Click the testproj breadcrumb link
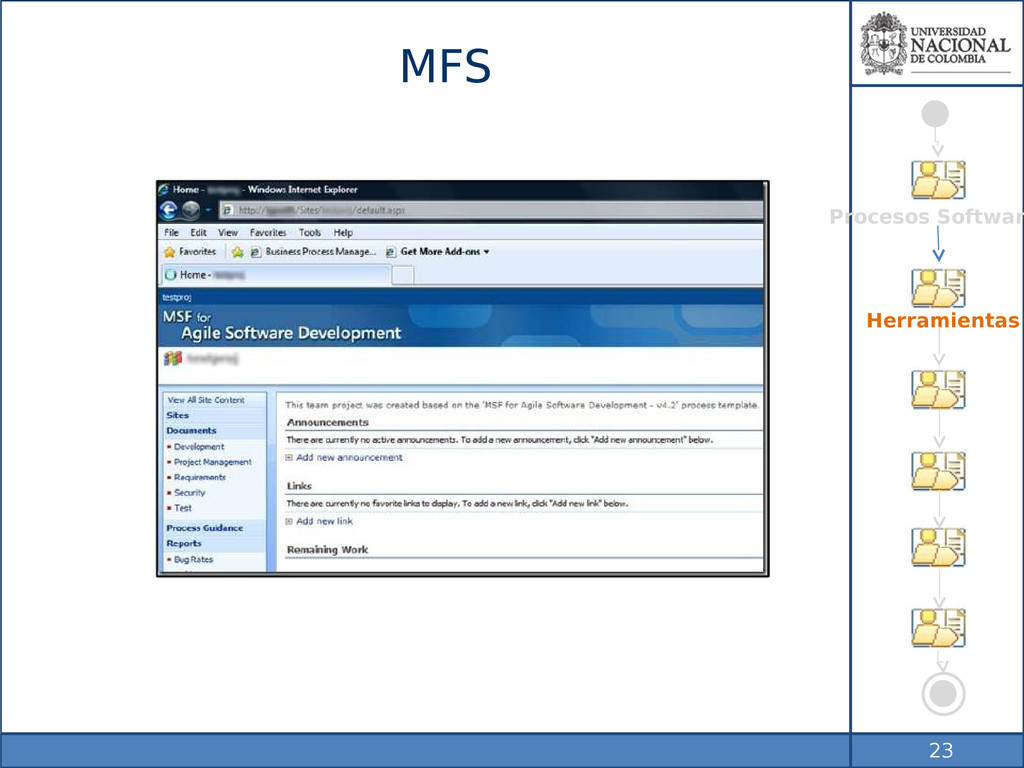The image size is (1024, 768). point(176,297)
